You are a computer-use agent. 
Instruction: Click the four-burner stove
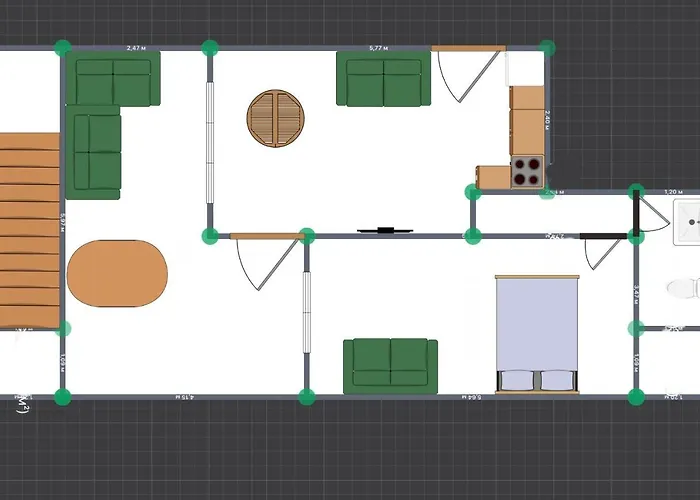coord(527,172)
